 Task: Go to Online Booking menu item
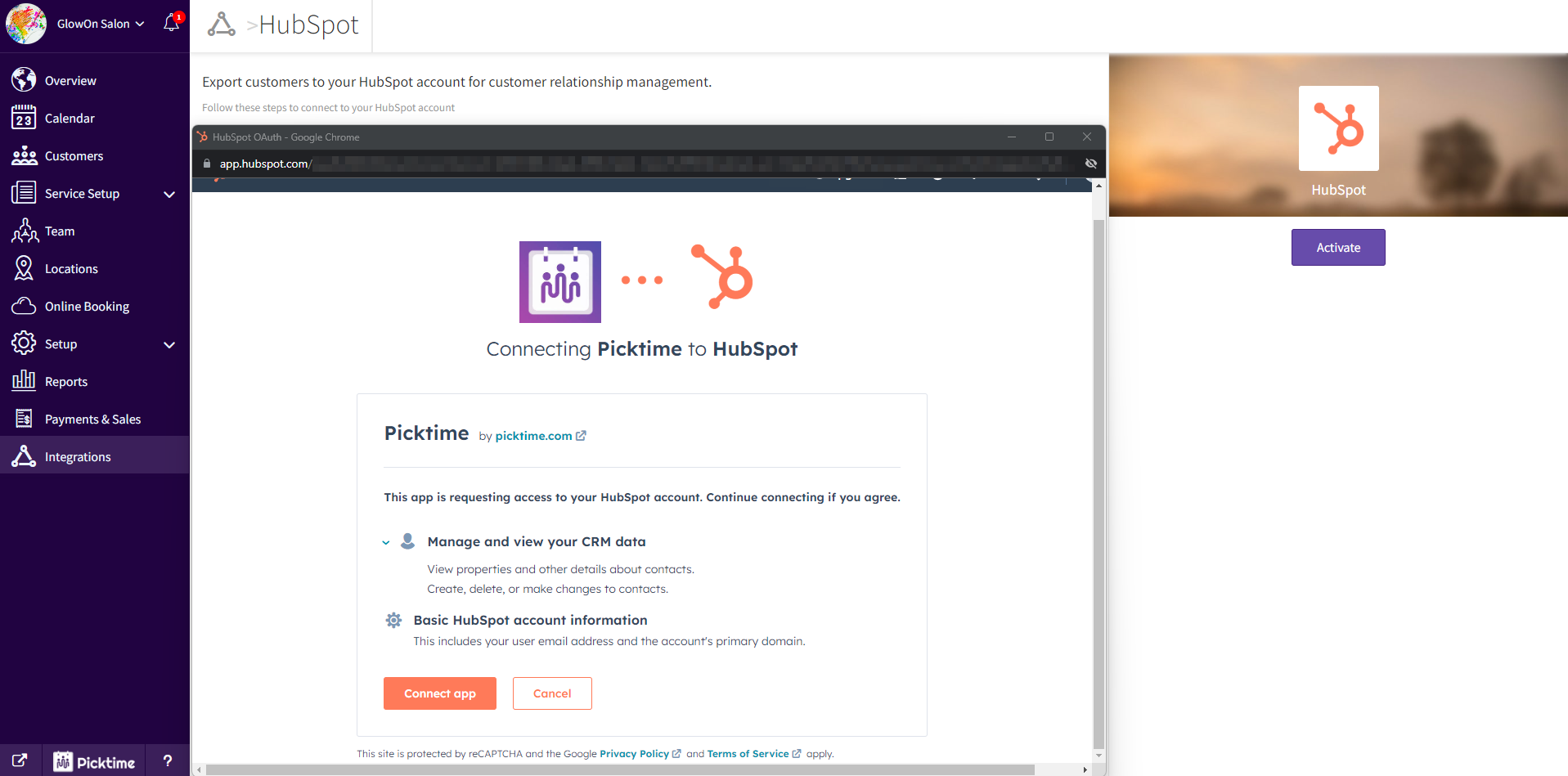87,307
